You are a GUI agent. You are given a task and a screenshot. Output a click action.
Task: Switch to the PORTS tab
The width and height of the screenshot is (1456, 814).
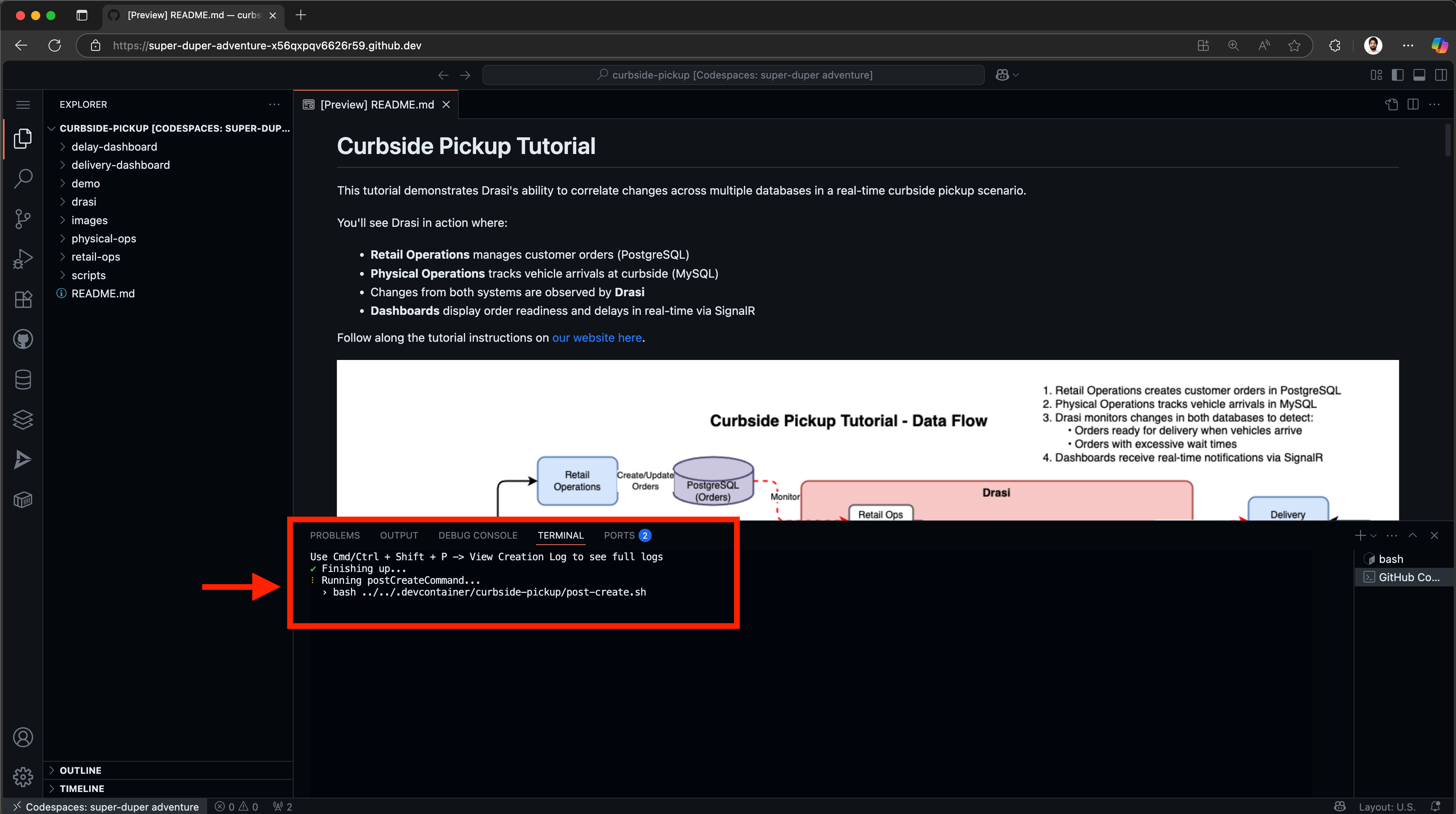619,535
